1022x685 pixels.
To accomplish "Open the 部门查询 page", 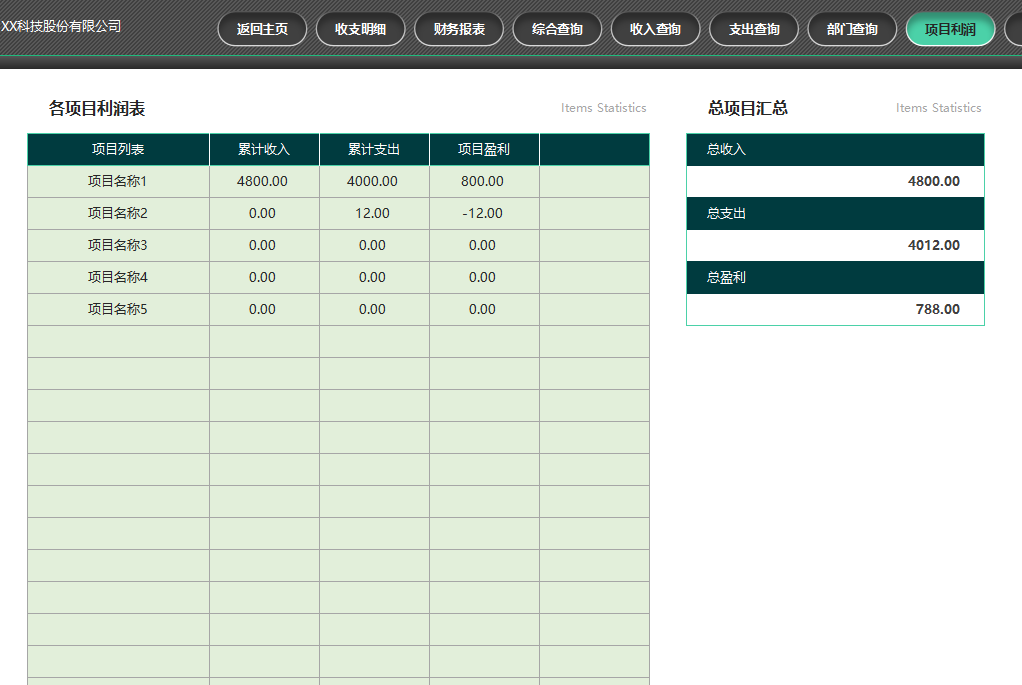I will point(852,29).
